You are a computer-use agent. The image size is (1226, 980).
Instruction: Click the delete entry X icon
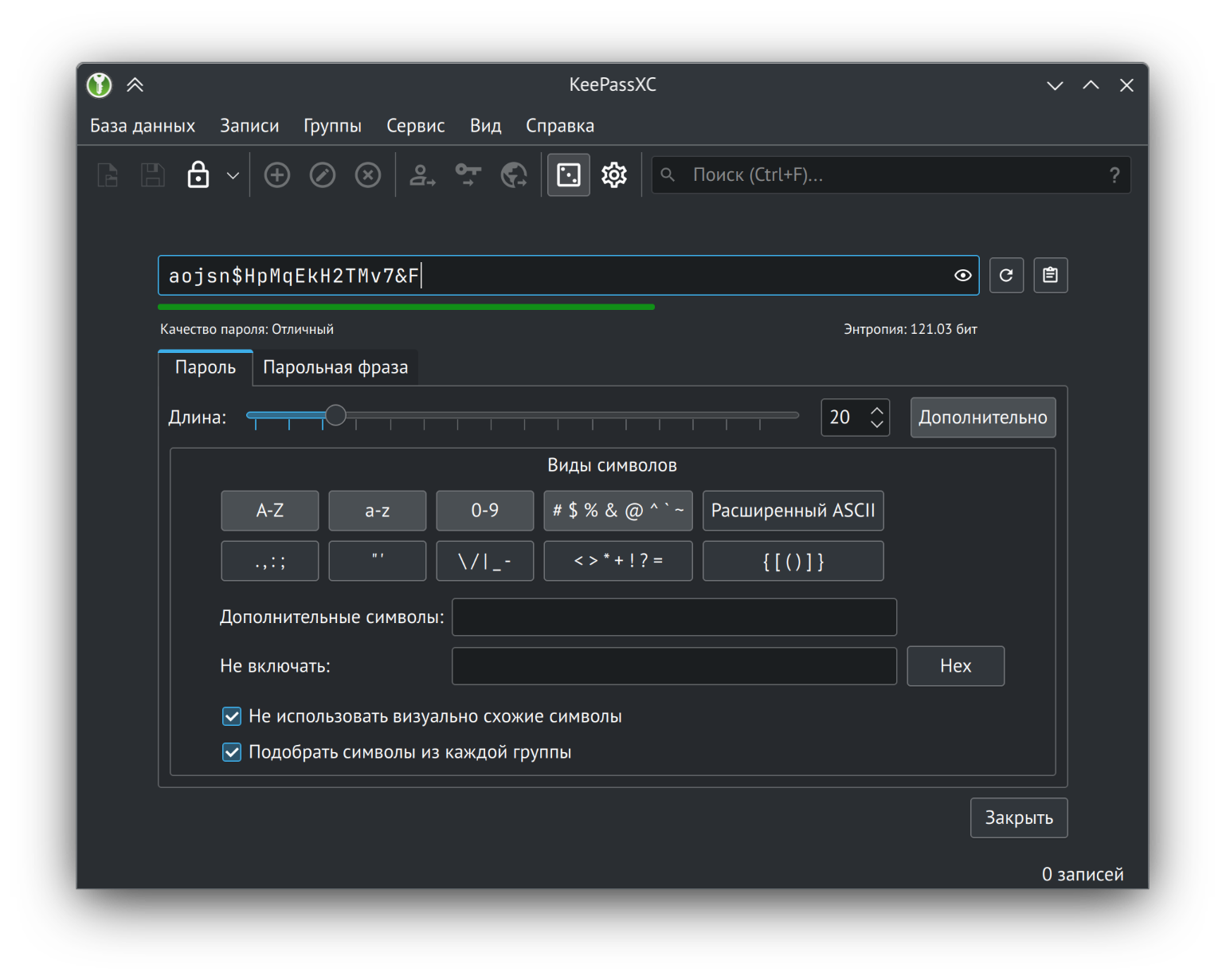(x=368, y=174)
